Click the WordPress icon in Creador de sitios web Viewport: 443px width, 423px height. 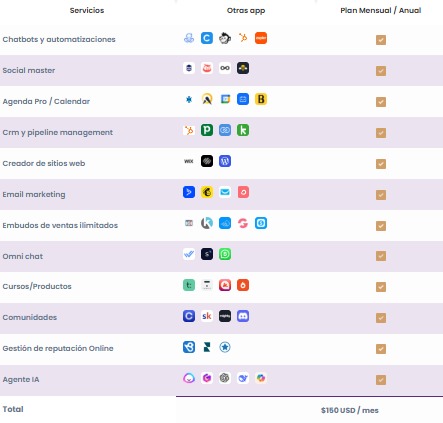pos(225,161)
